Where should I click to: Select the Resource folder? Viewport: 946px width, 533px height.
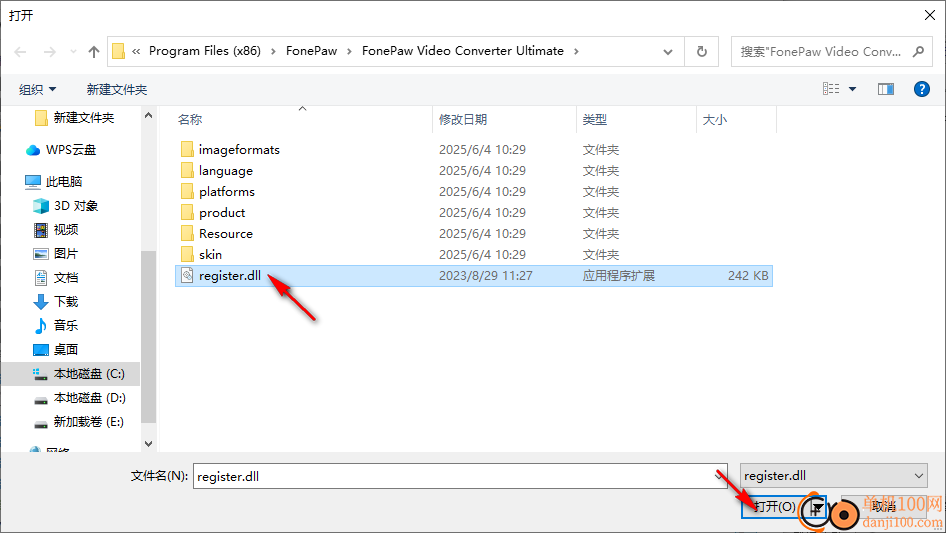pyautogui.click(x=226, y=234)
